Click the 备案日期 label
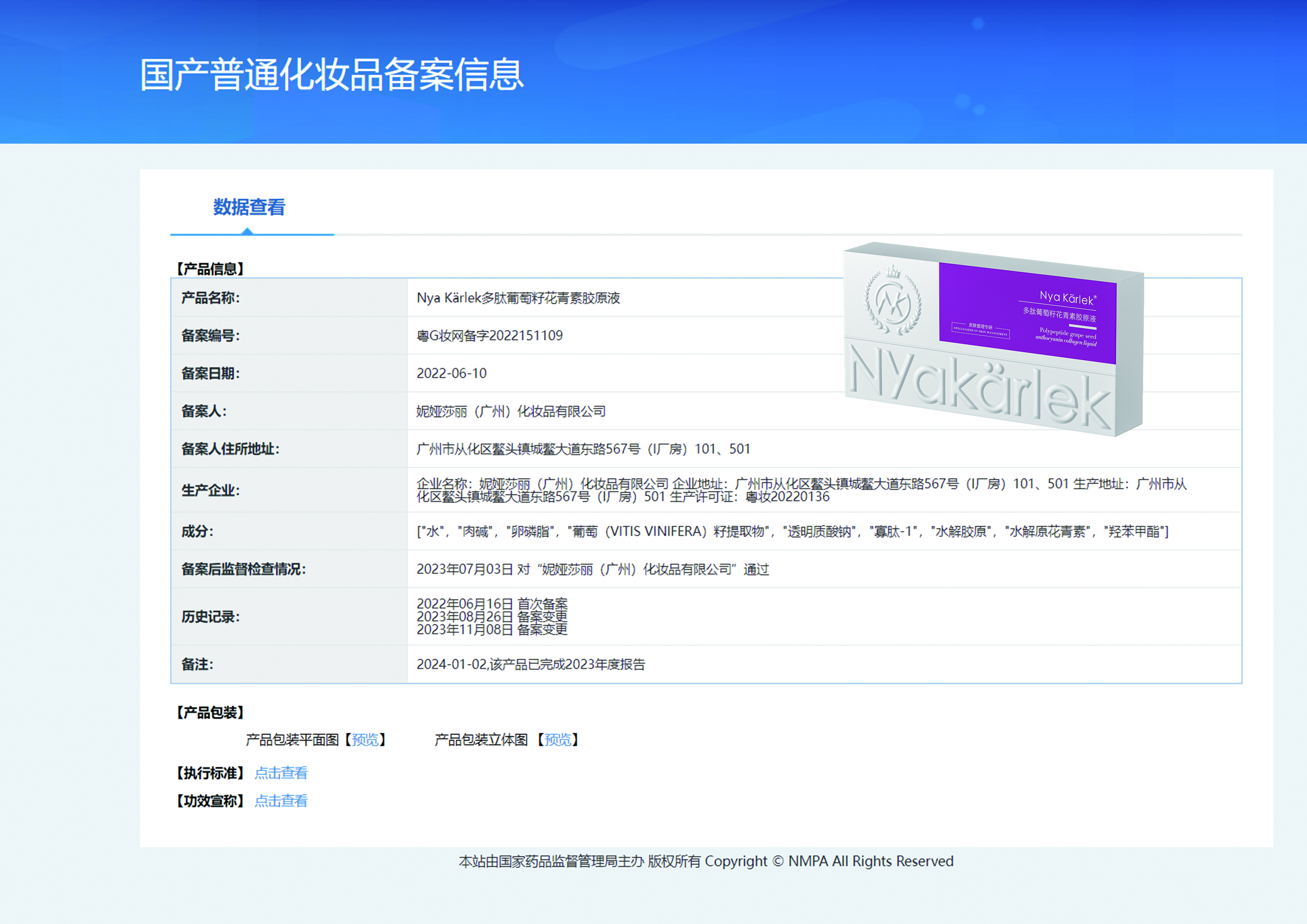Screen dimensions: 1307x924 pyautogui.click(x=210, y=373)
